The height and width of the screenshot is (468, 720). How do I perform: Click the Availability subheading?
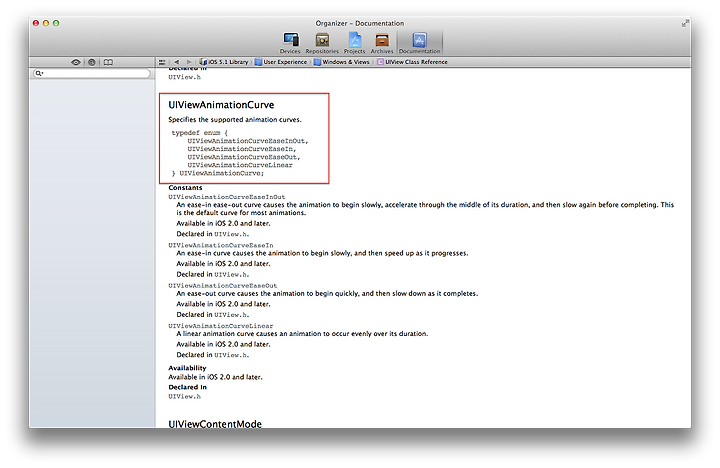coord(187,368)
